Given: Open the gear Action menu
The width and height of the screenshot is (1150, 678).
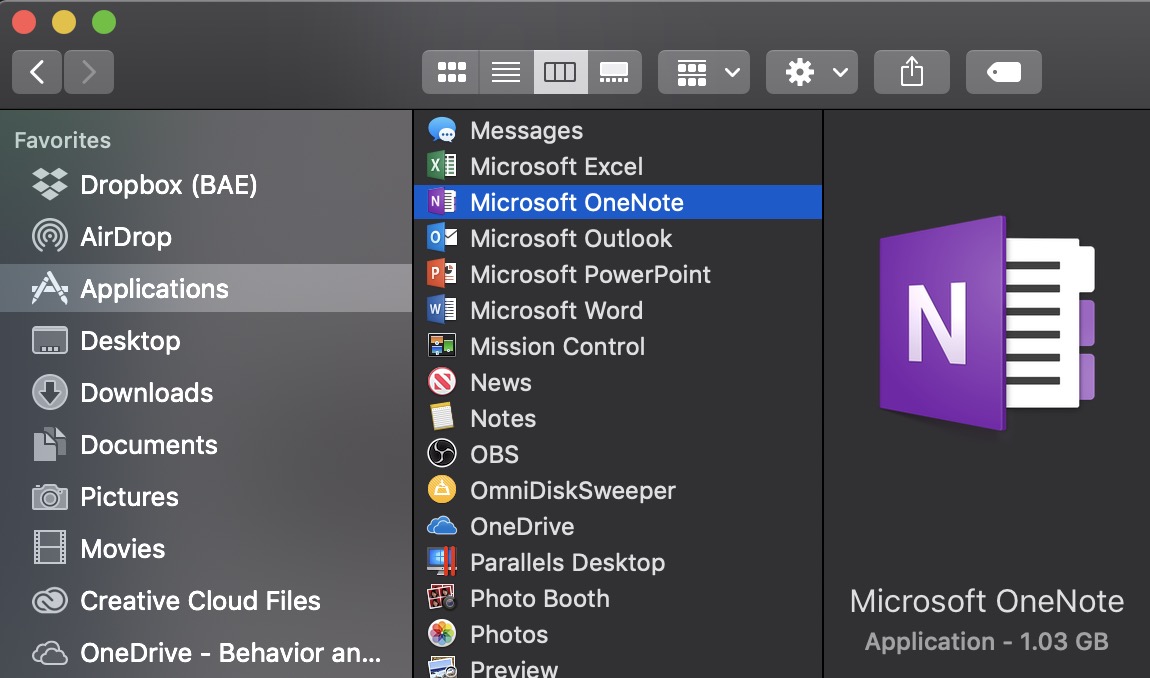Looking at the screenshot, I should click(x=812, y=72).
